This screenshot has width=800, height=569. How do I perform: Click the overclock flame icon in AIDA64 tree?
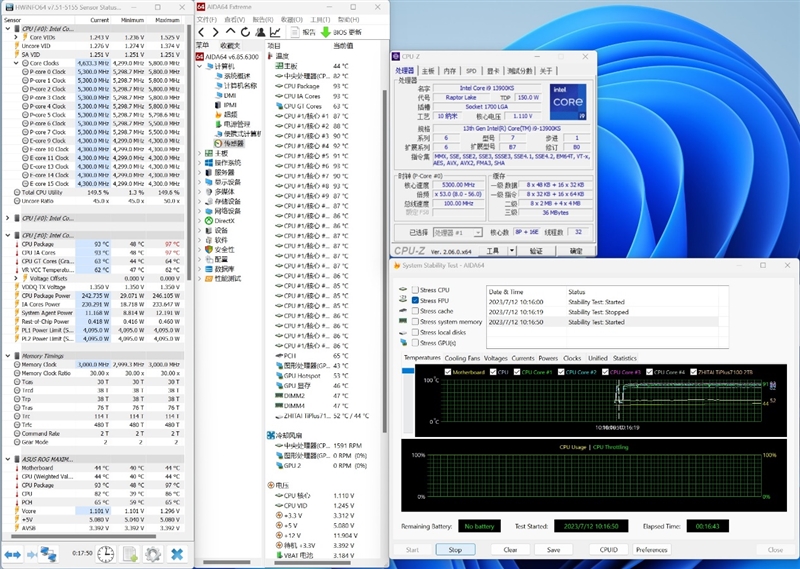218,115
